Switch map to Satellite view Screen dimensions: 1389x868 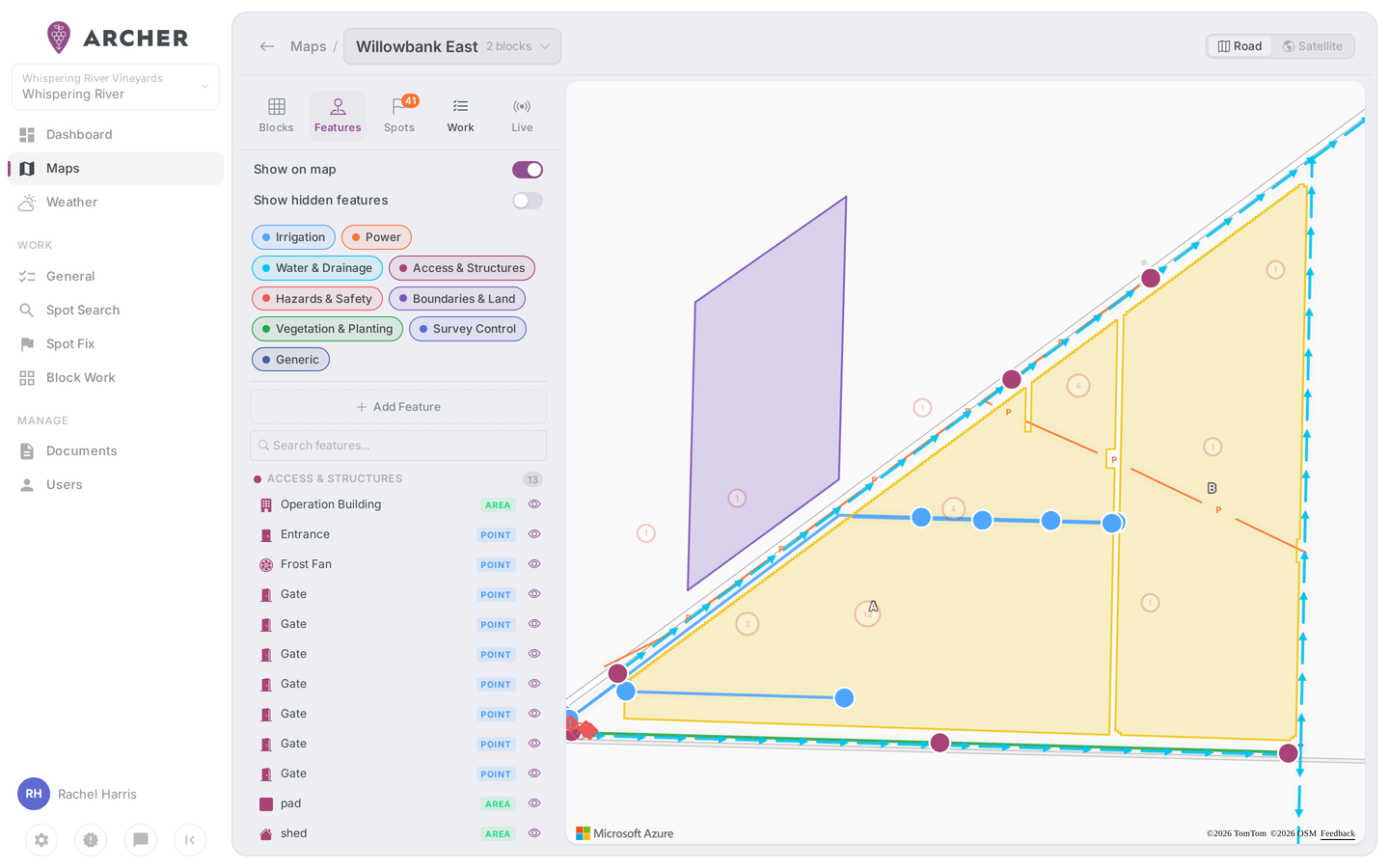pyautogui.click(x=1313, y=46)
